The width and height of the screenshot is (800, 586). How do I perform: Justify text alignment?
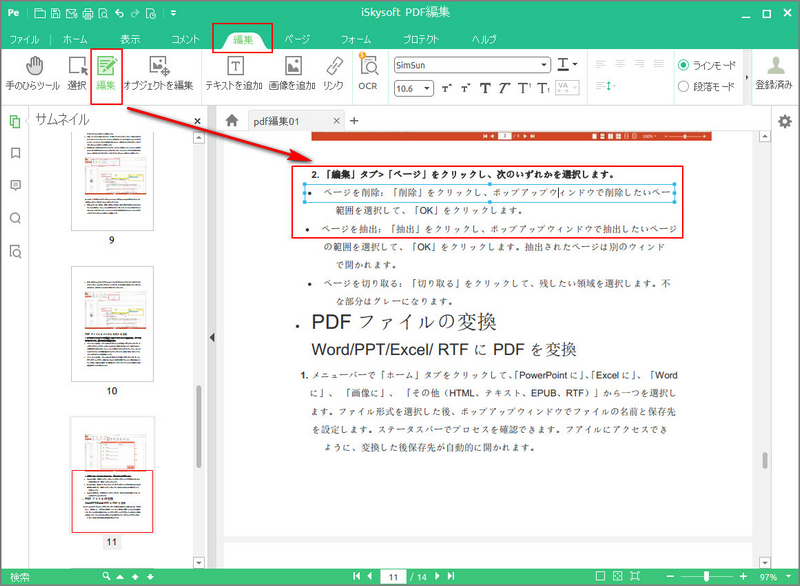659,64
